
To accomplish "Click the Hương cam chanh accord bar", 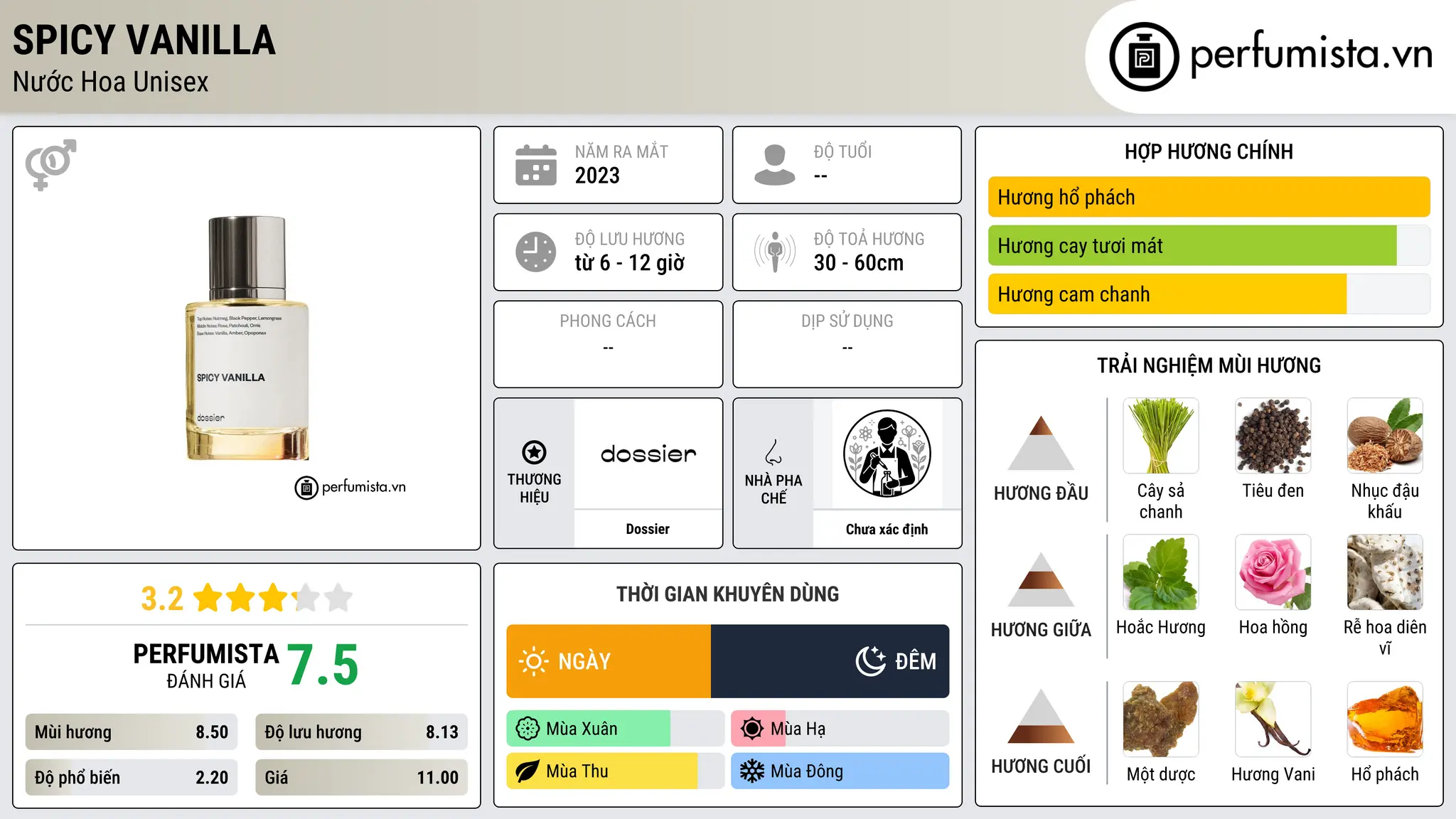I will click(1209, 294).
